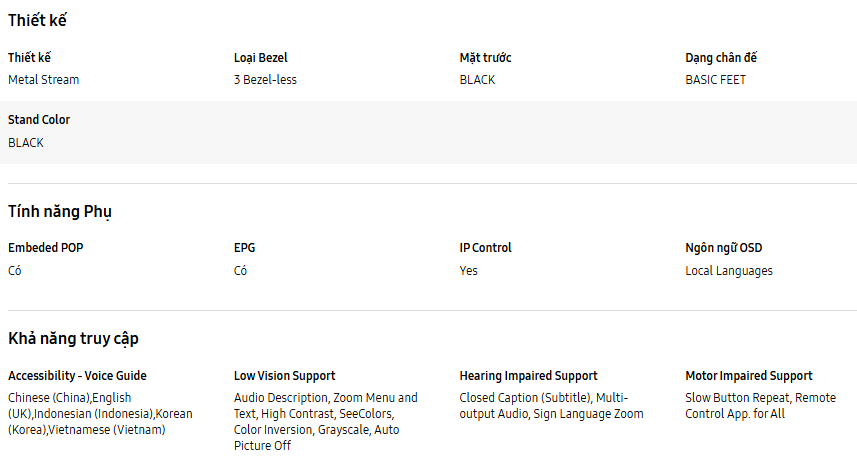
Task: Select the Accessibility - Voice Guide label
Action: tap(77, 376)
